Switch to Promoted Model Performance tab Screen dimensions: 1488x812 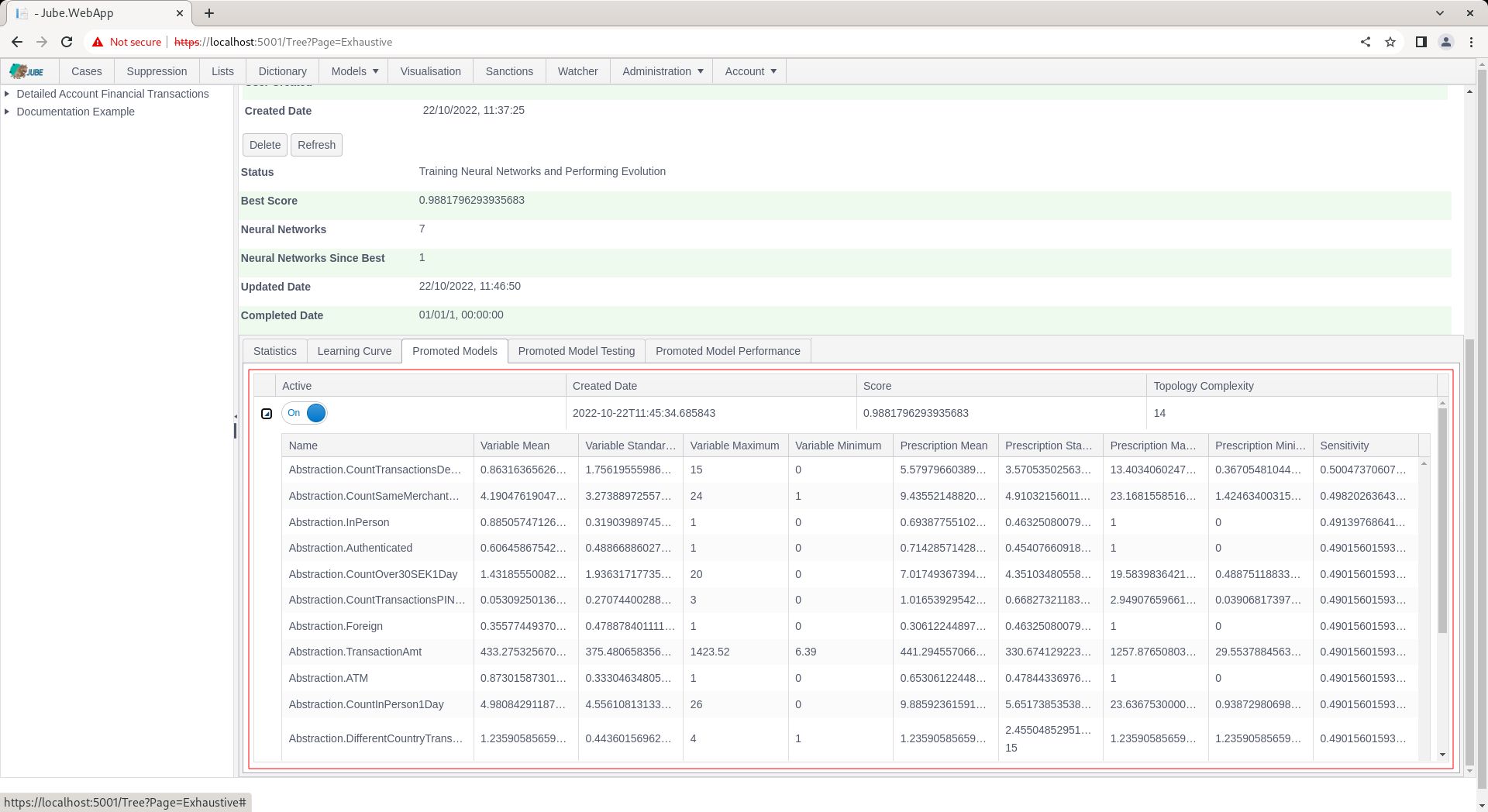coord(728,351)
